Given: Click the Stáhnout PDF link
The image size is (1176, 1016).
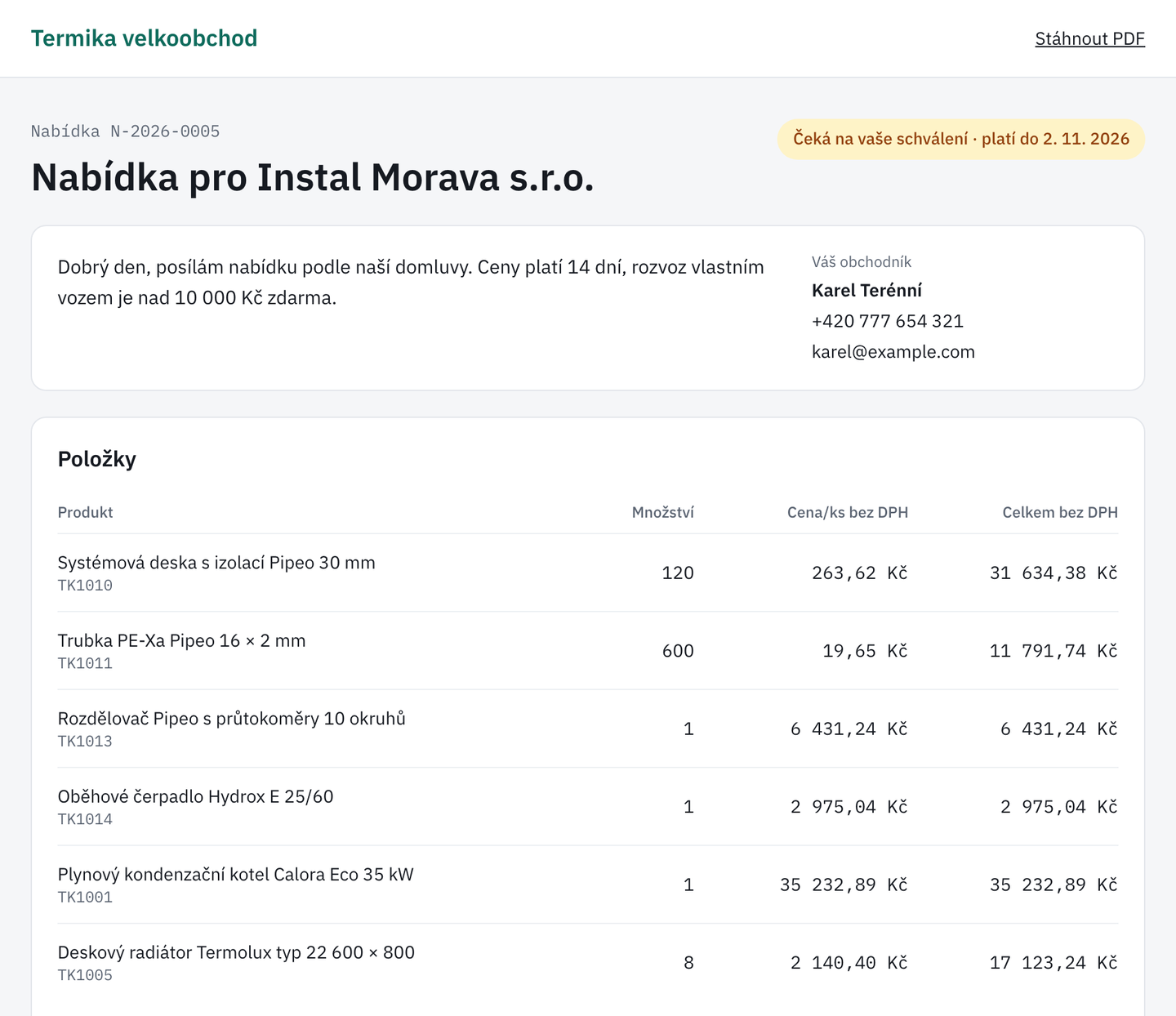Looking at the screenshot, I should (1089, 38).
